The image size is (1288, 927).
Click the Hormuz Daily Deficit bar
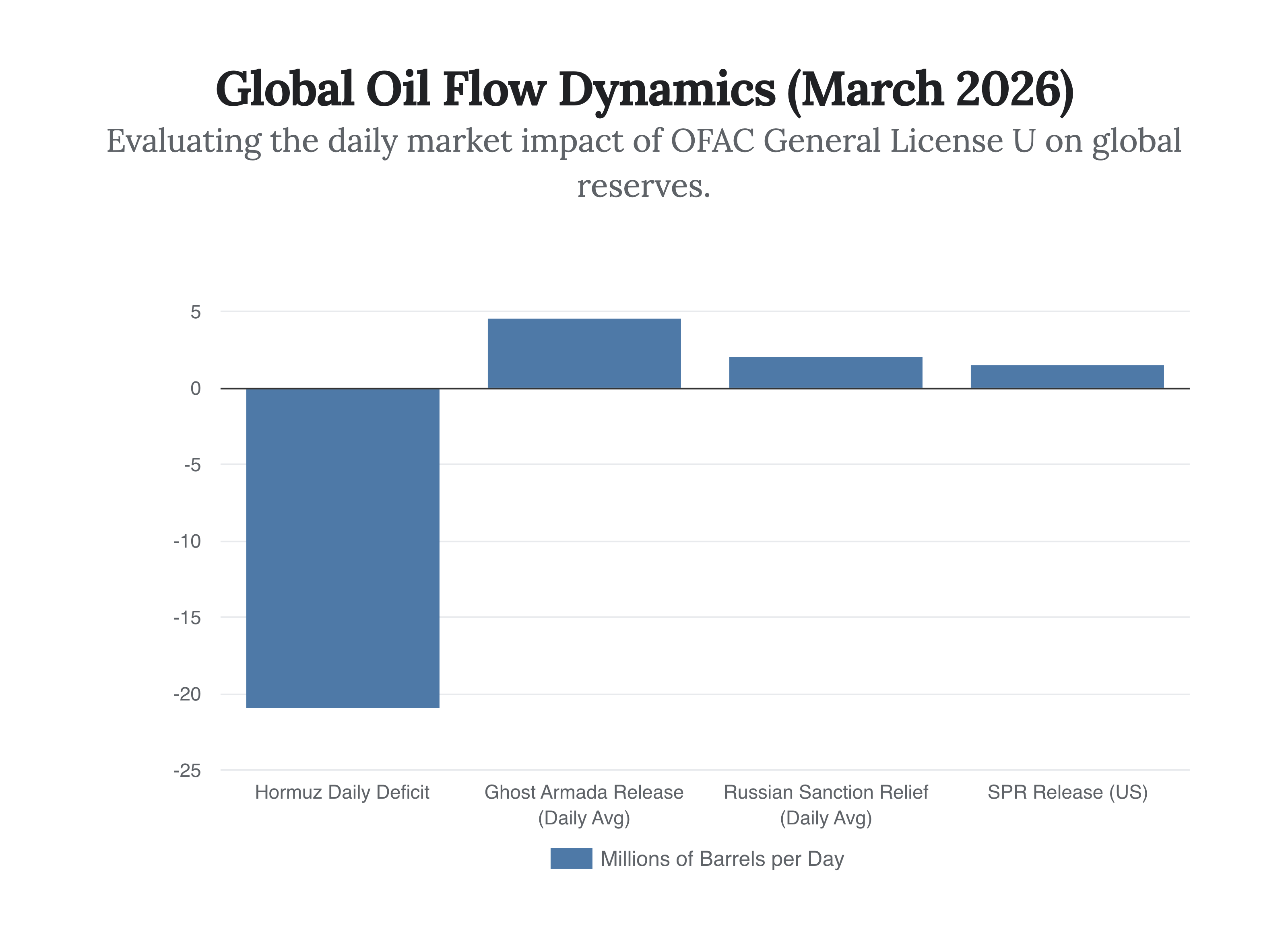click(x=343, y=548)
